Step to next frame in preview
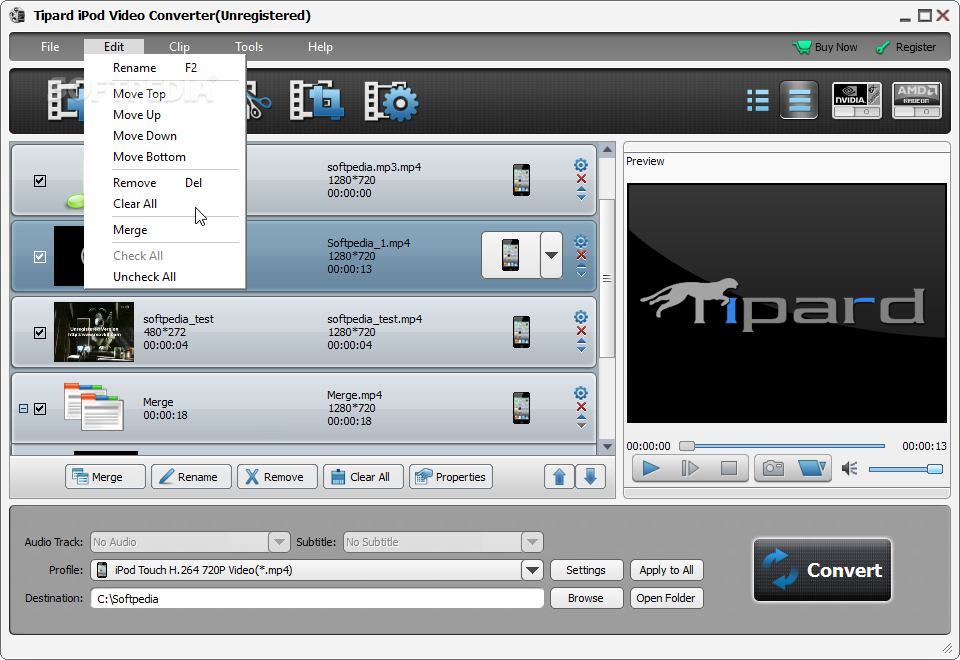The width and height of the screenshot is (960, 660). click(690, 468)
